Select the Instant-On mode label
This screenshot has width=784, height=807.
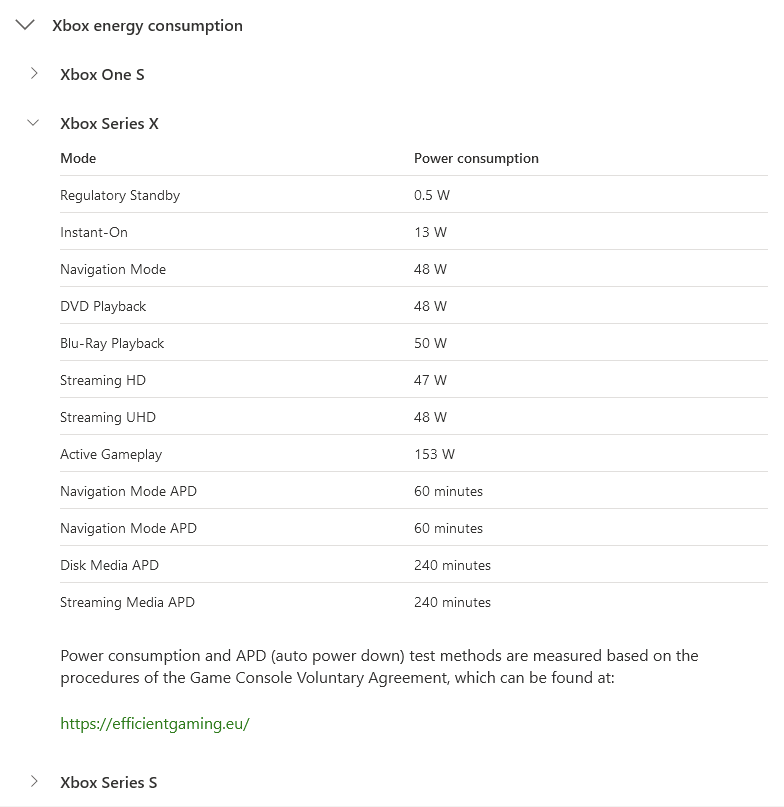pyautogui.click(x=94, y=233)
